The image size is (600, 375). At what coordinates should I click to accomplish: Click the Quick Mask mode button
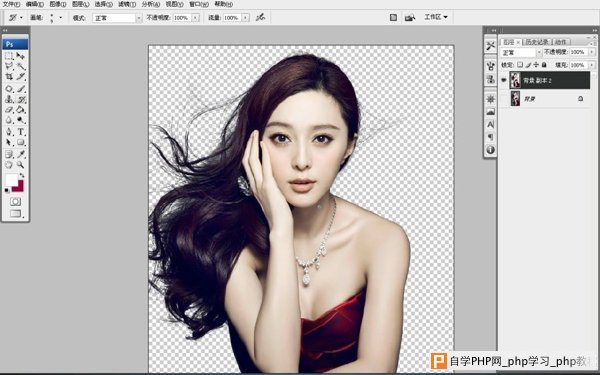click(15, 201)
